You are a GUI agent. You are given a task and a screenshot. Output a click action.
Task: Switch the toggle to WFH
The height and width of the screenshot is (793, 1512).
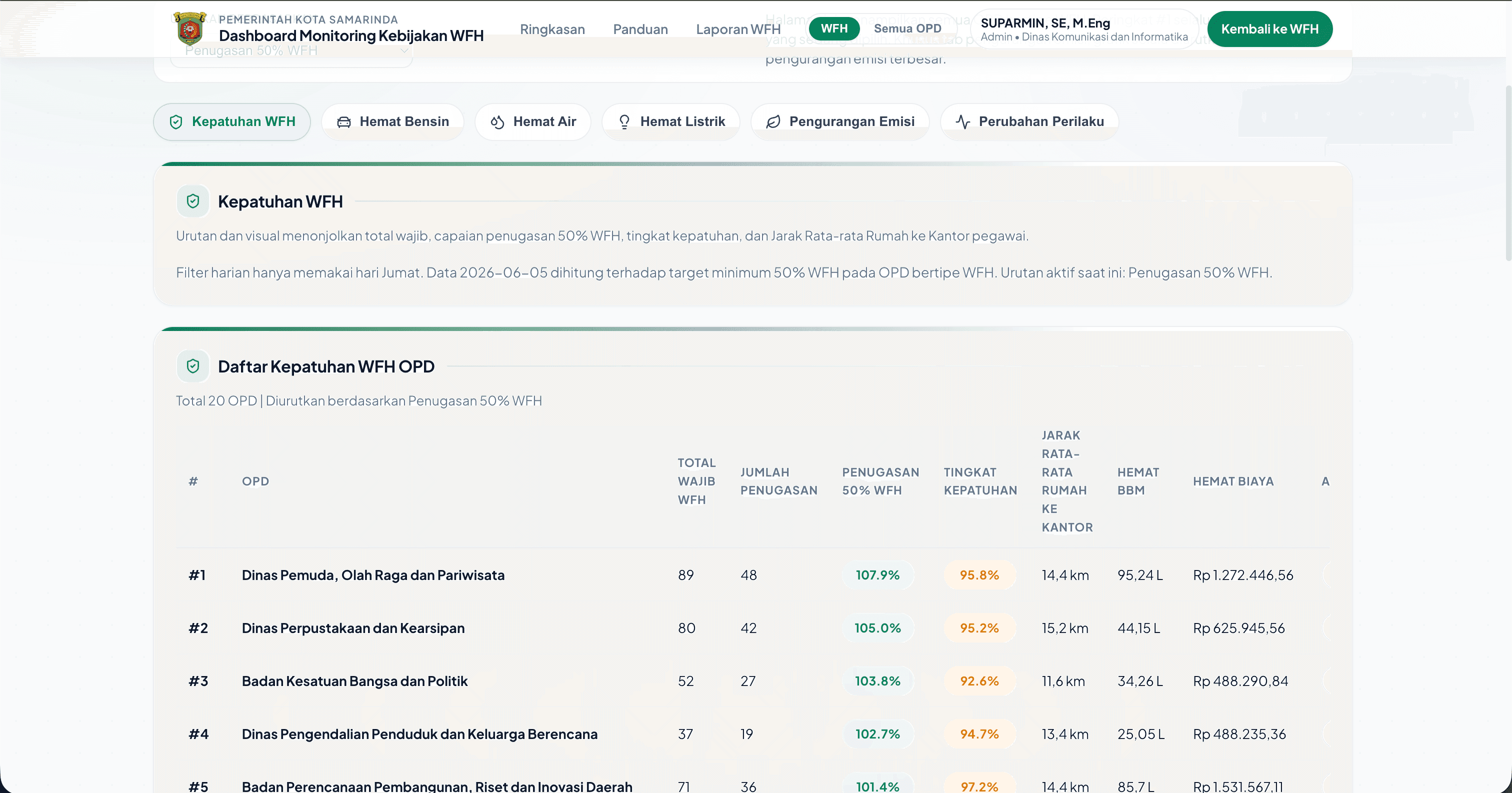pyautogui.click(x=834, y=29)
